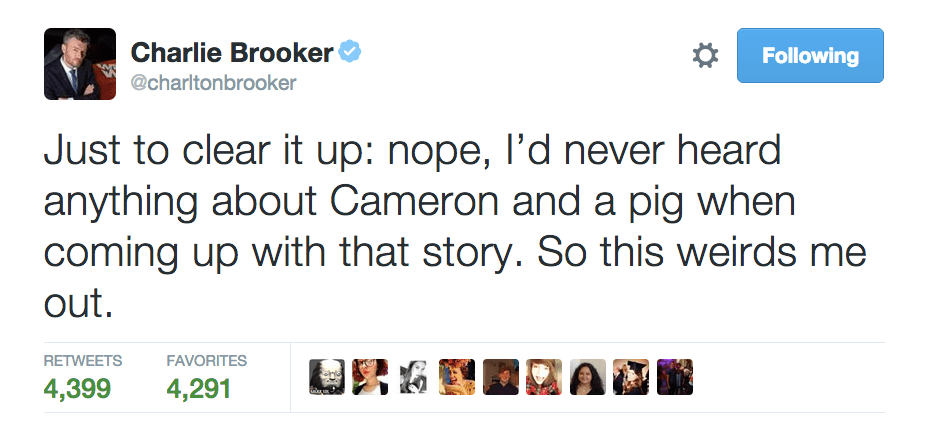Click the Charlie Brooker display name
This screenshot has width=929, height=424.
click(x=232, y=52)
